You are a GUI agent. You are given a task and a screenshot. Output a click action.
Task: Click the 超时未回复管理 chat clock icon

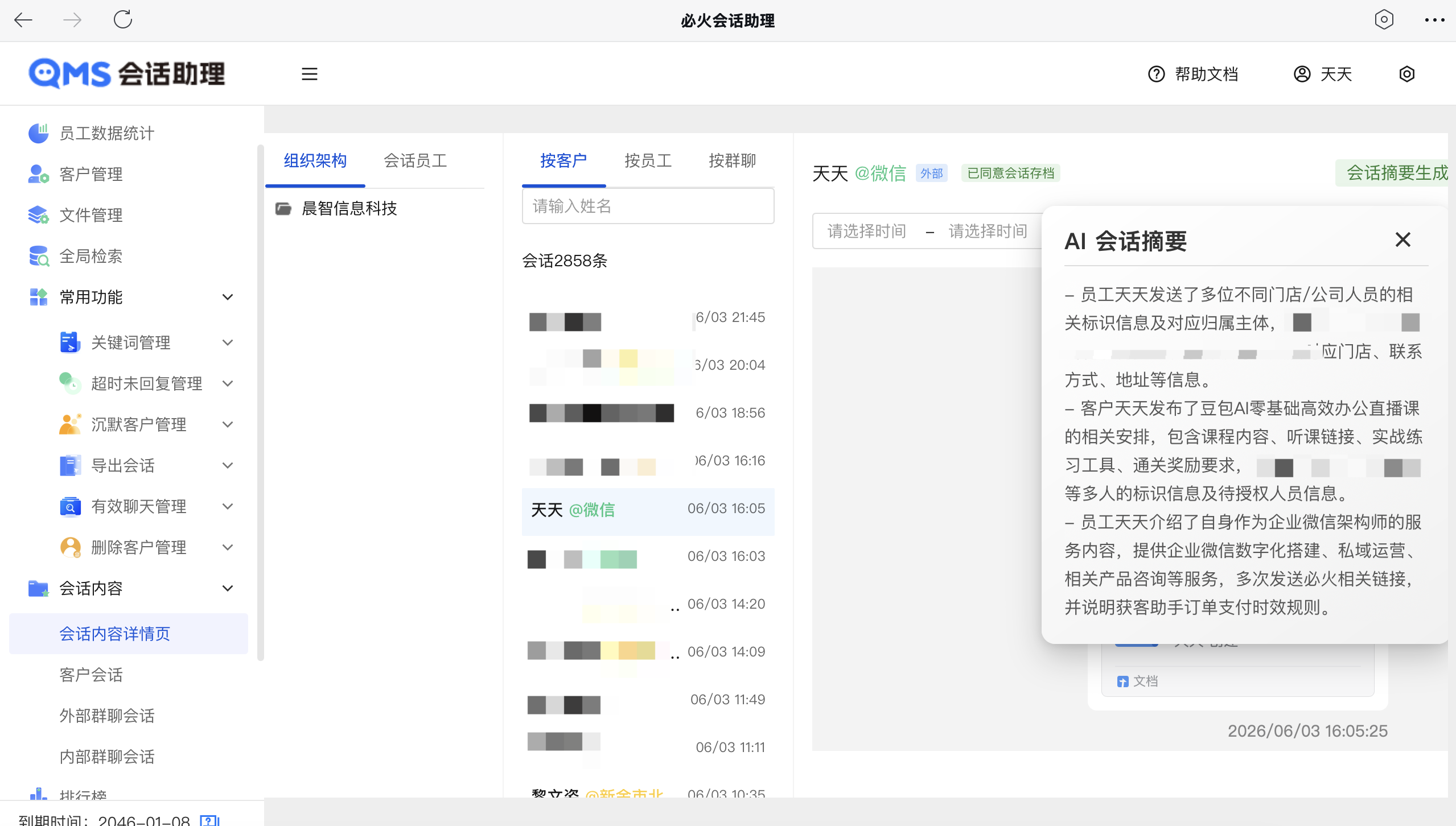(70, 383)
